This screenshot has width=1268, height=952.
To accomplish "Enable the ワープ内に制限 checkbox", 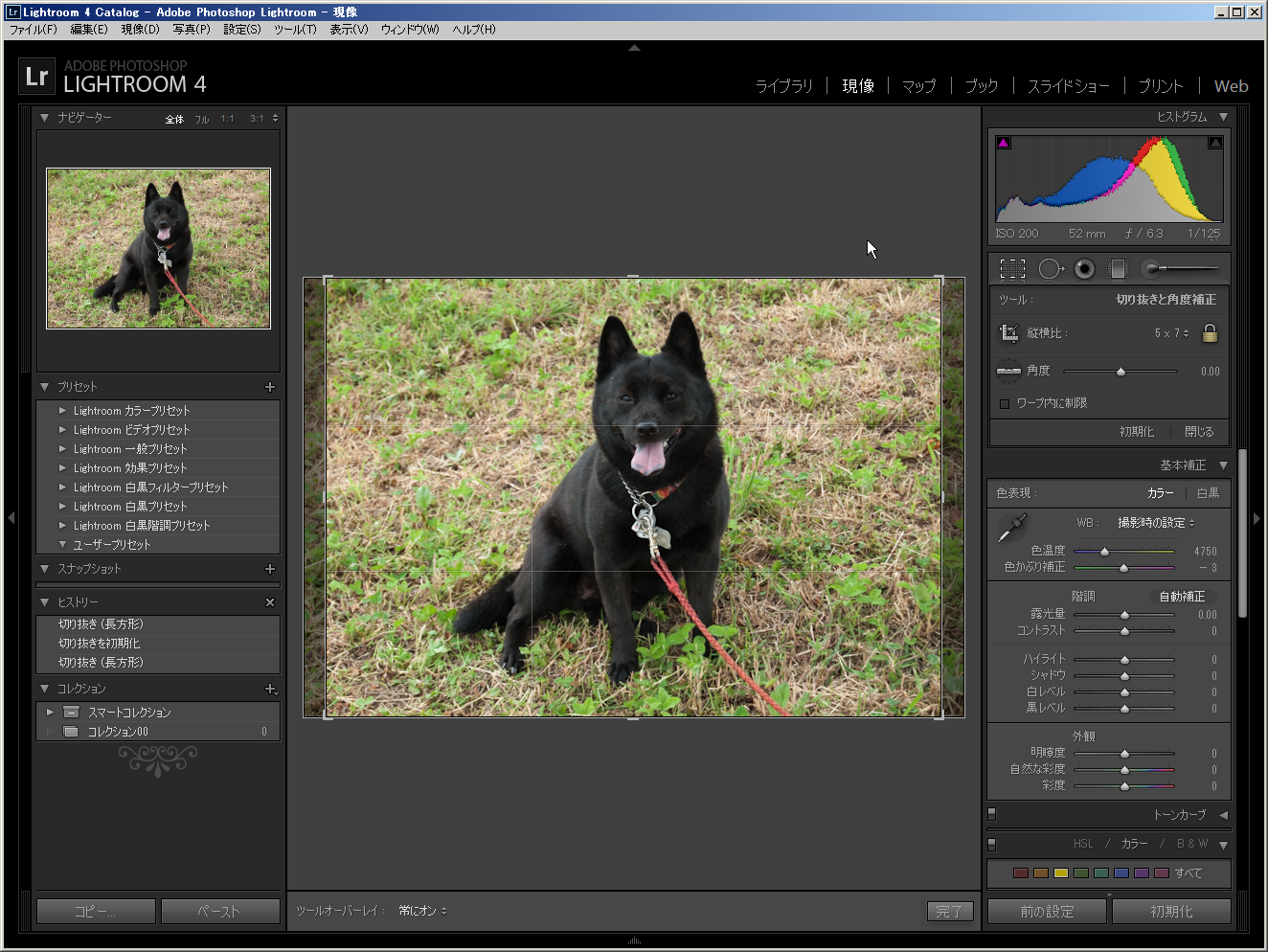I will (1005, 403).
